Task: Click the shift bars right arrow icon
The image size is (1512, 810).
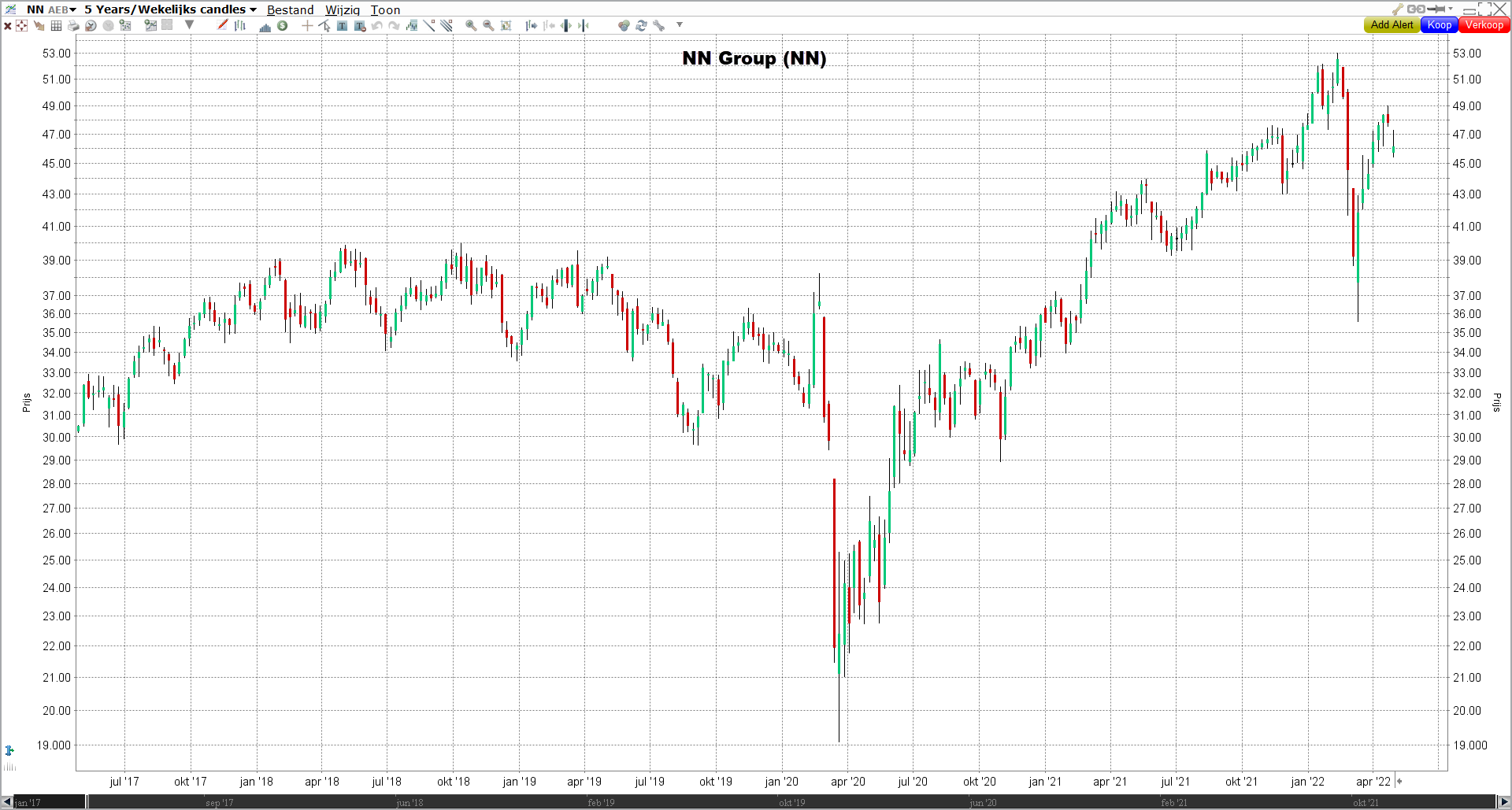Action: pos(532,26)
